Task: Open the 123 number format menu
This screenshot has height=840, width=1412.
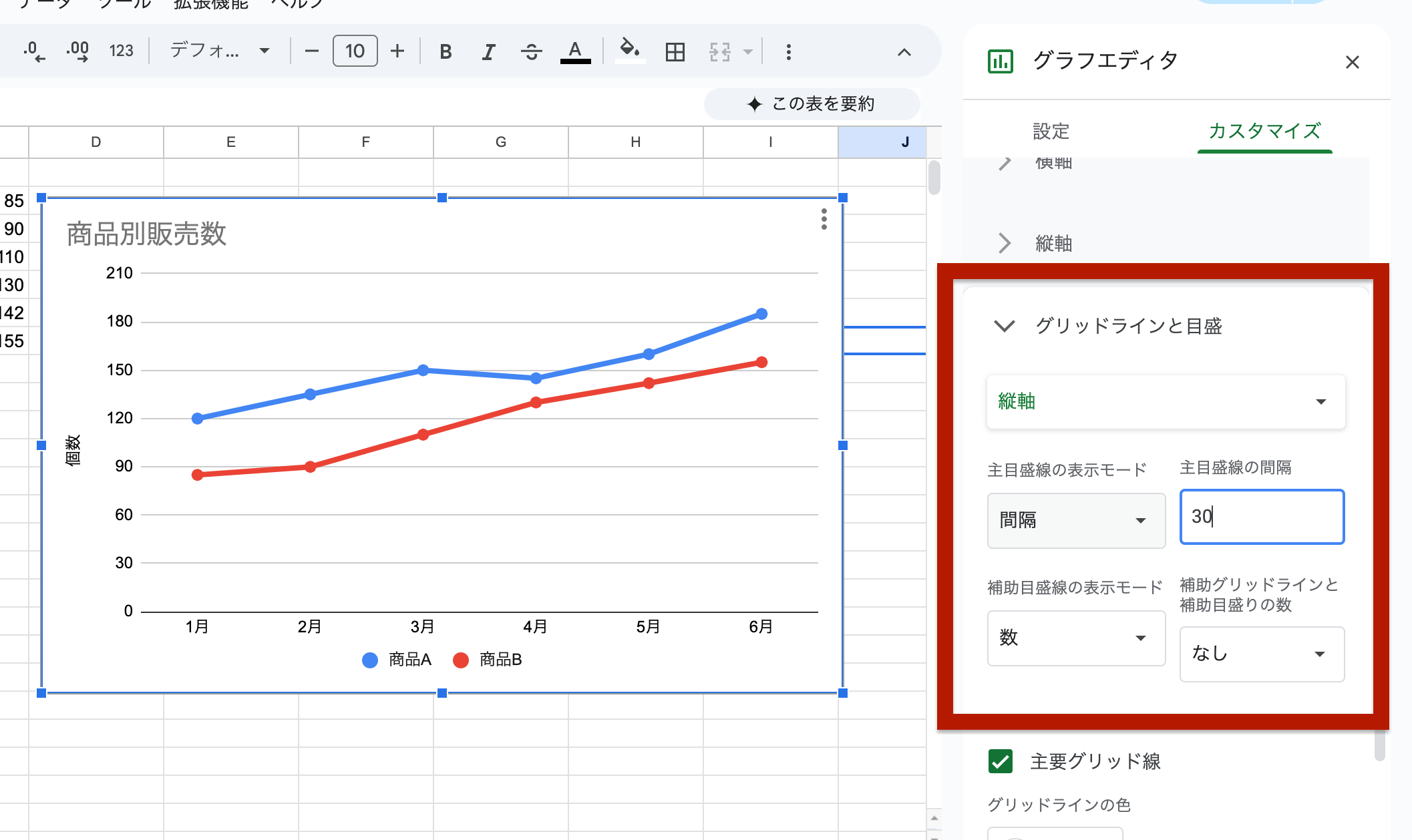Action: 121,51
